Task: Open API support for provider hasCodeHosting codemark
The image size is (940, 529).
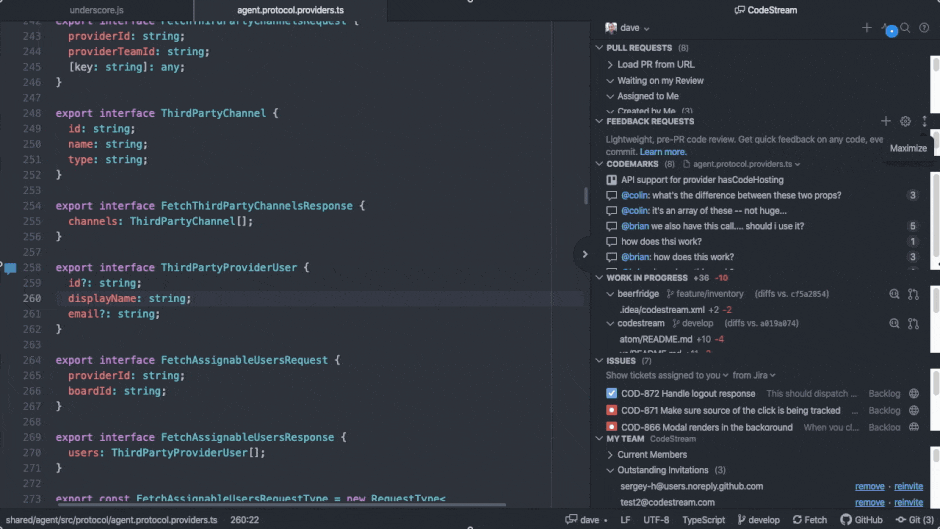Action: coord(702,180)
